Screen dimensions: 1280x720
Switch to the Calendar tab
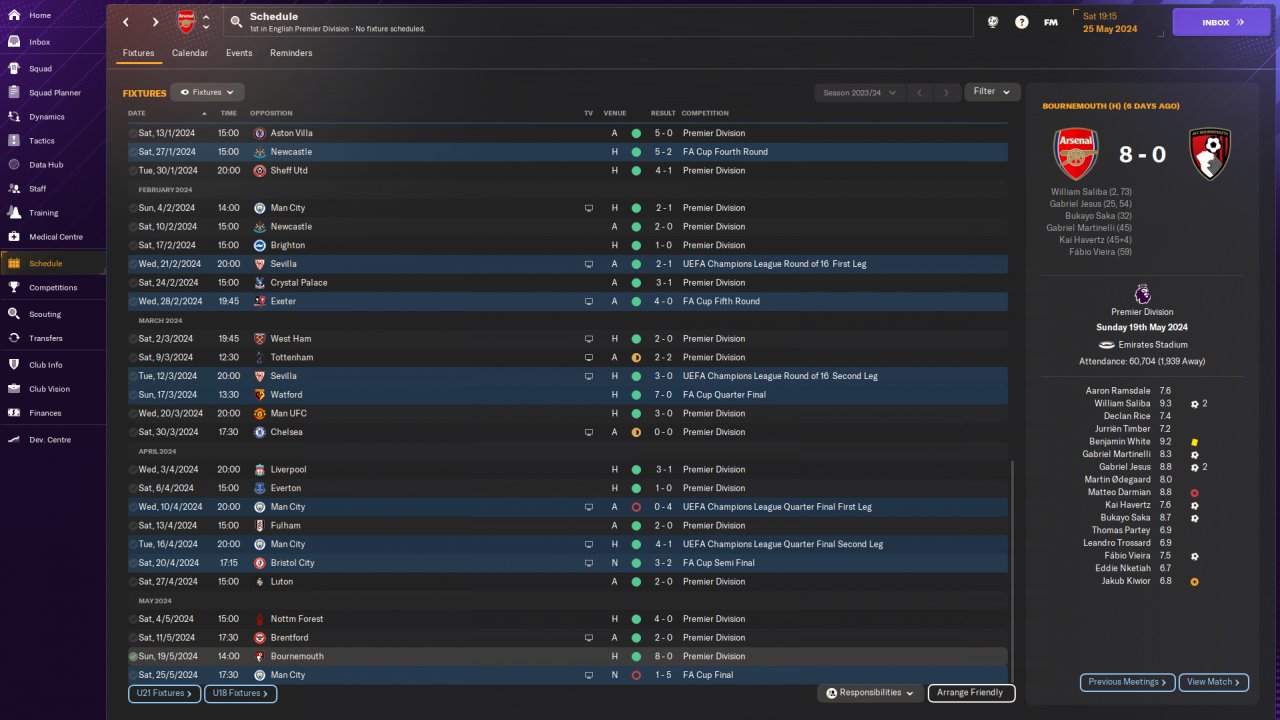click(190, 53)
